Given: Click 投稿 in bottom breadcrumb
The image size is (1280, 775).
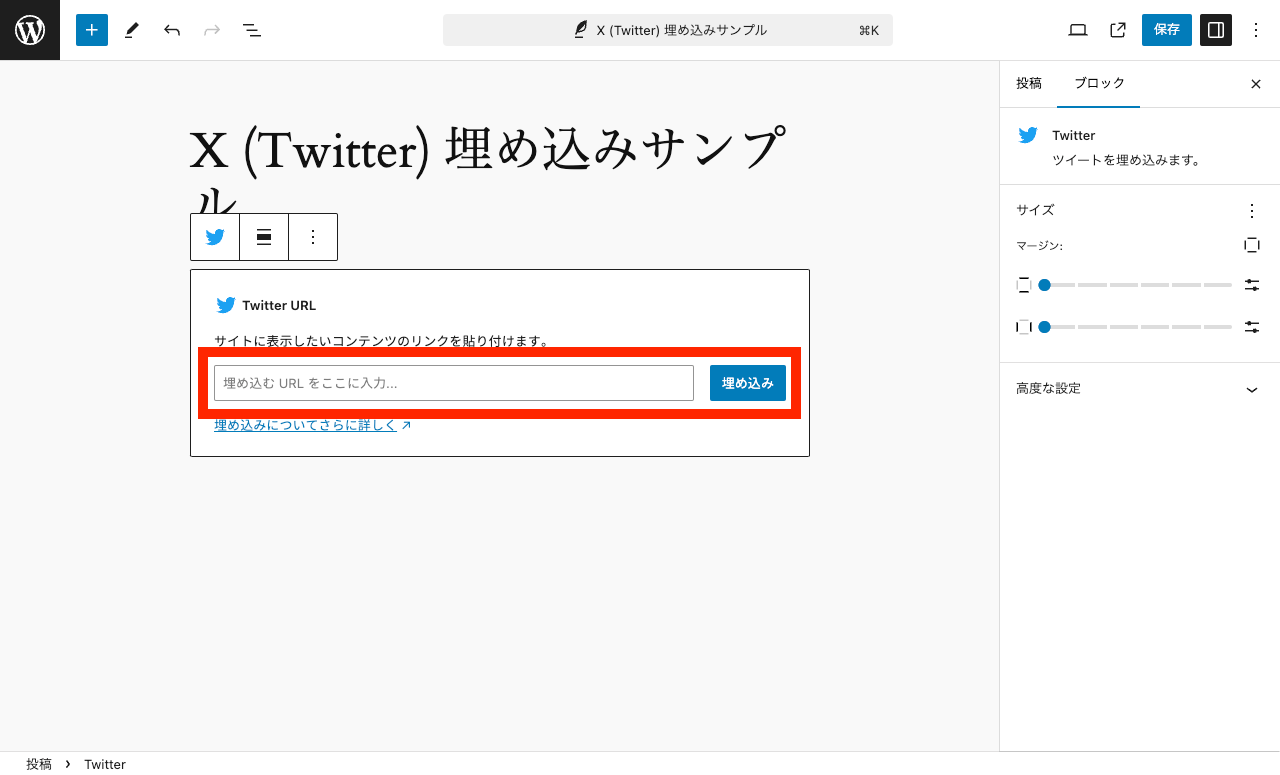Looking at the screenshot, I should click(x=39, y=764).
